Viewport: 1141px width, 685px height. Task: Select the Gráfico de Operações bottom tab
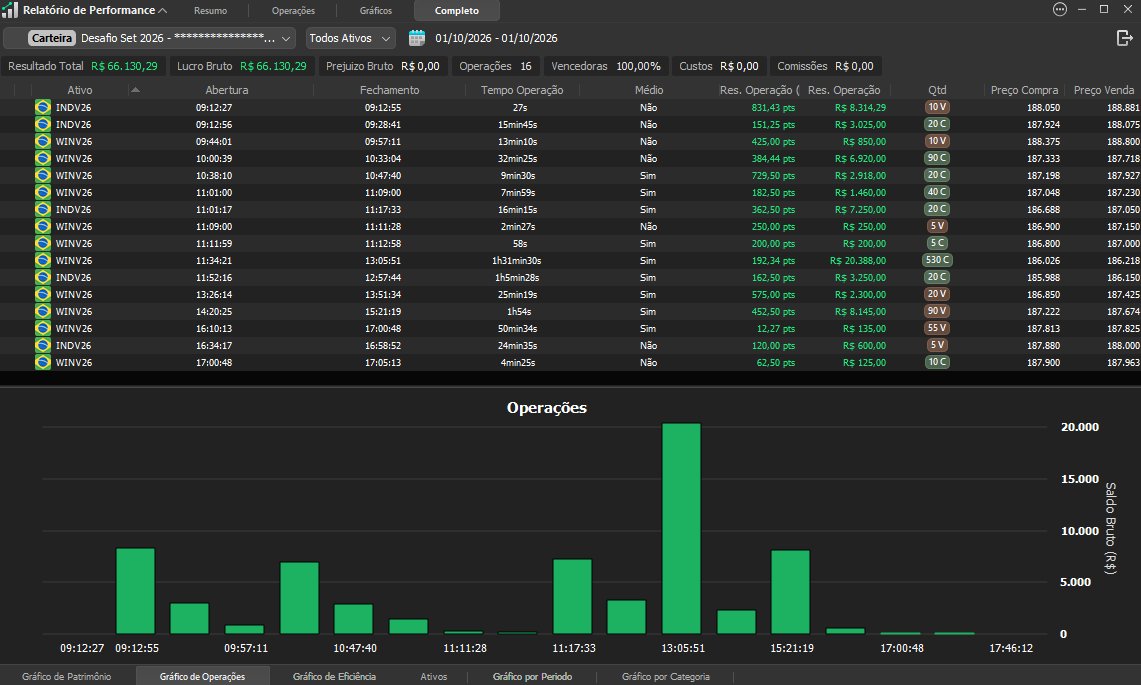(202, 676)
